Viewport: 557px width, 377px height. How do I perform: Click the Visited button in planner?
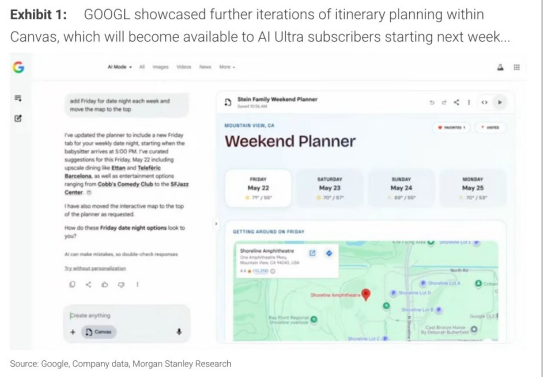click(x=491, y=127)
